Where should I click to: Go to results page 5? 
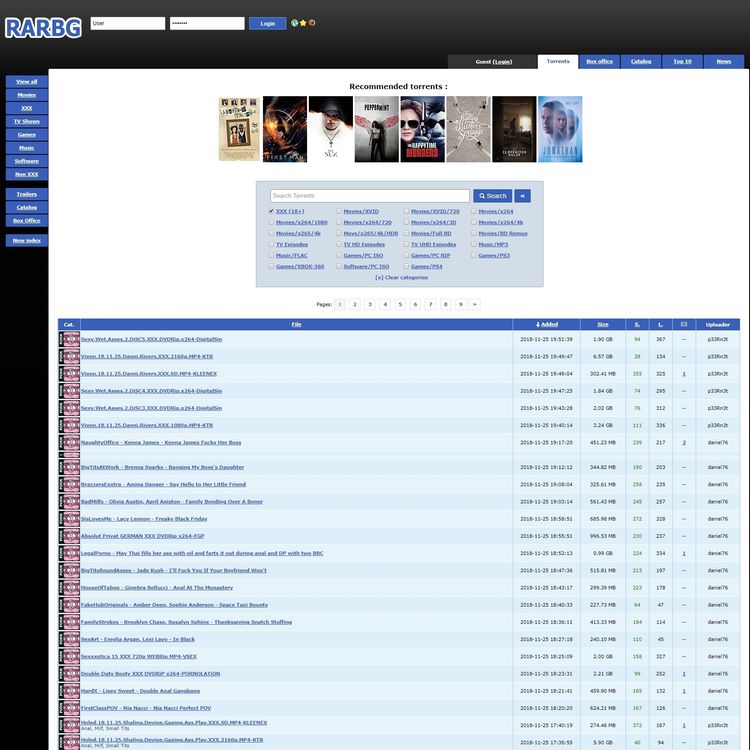400,304
